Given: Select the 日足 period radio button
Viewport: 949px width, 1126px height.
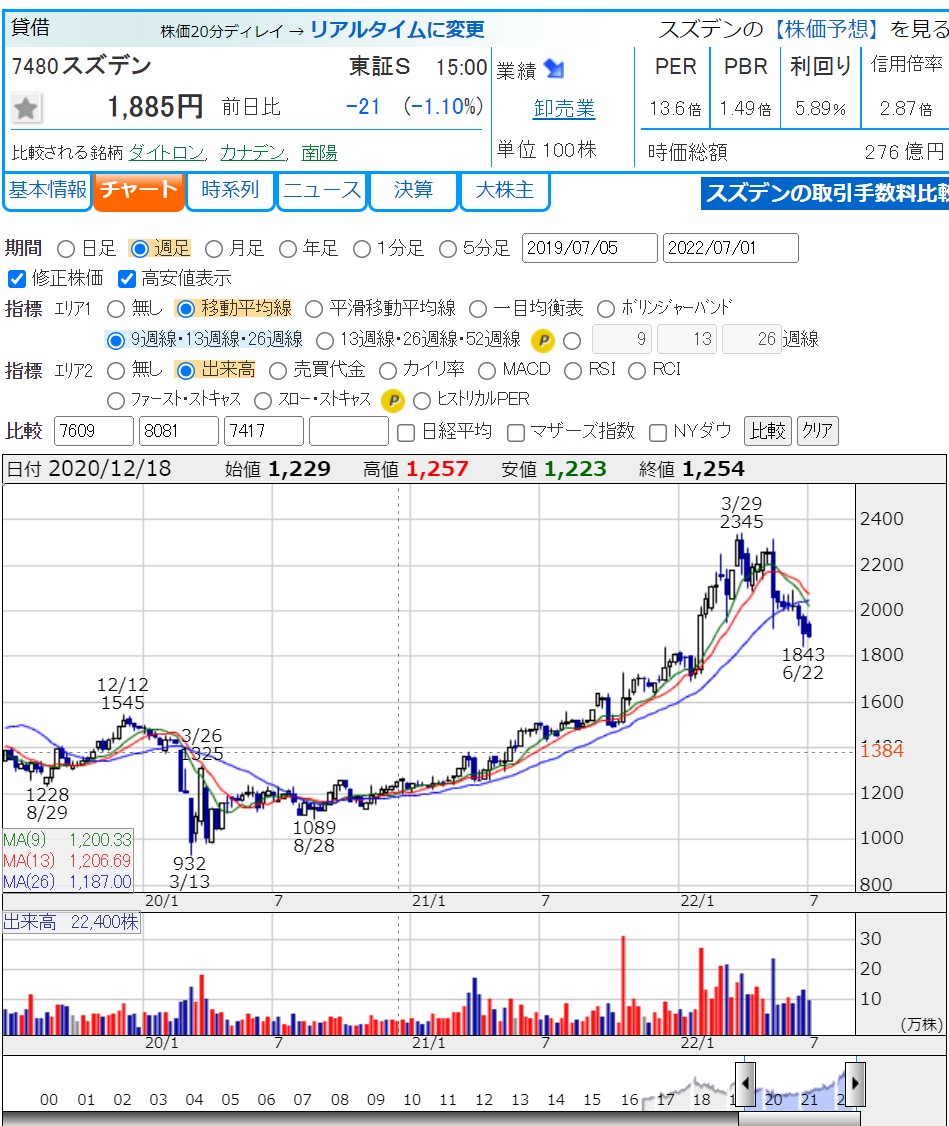Looking at the screenshot, I should [x=66, y=248].
